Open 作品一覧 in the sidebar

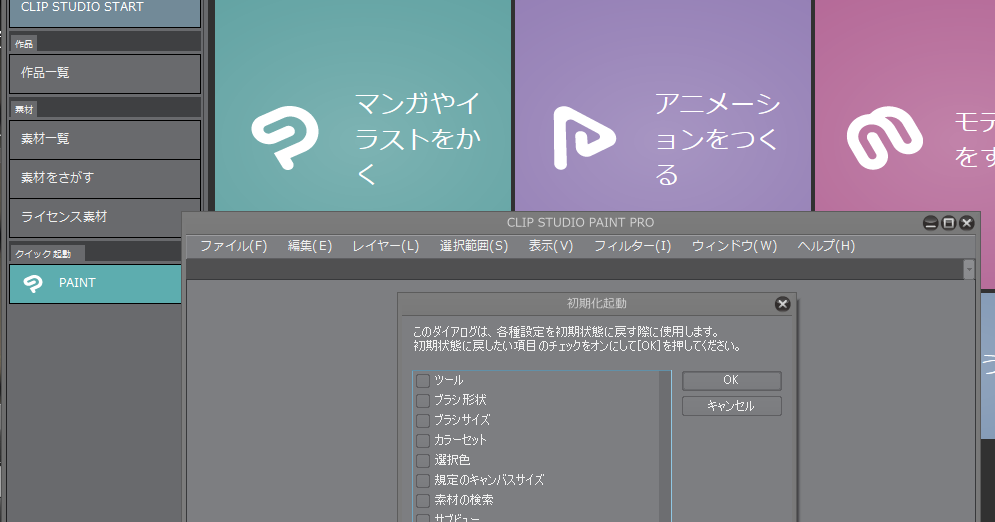(105, 74)
